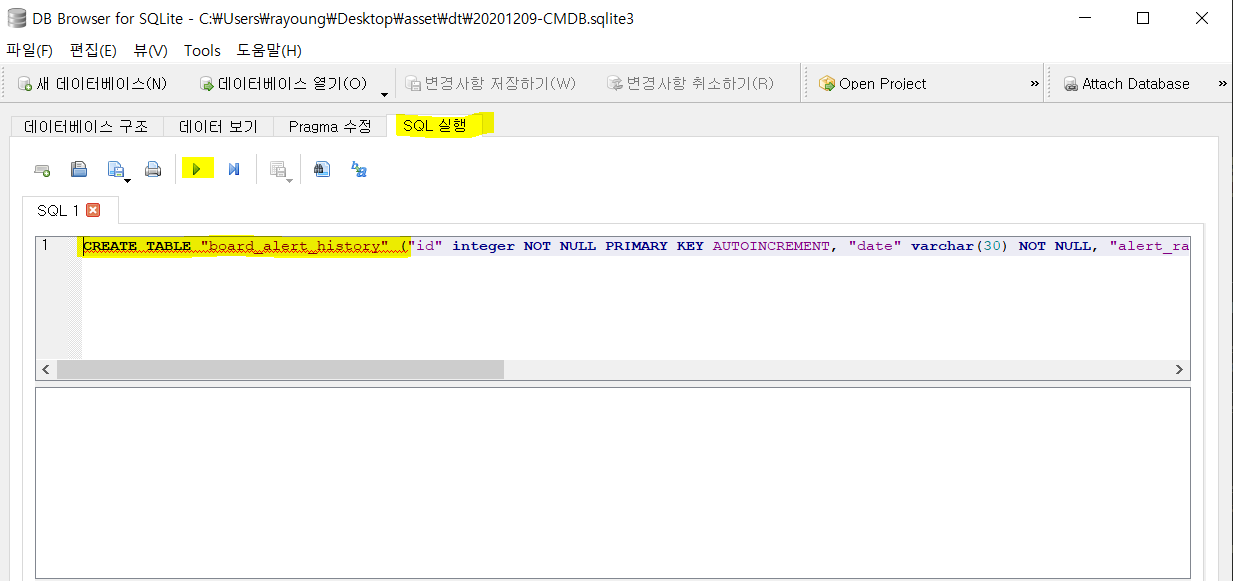Open SQL file icon in editor toolbar
Viewport: 1233px width, 581px height.
(x=79, y=170)
